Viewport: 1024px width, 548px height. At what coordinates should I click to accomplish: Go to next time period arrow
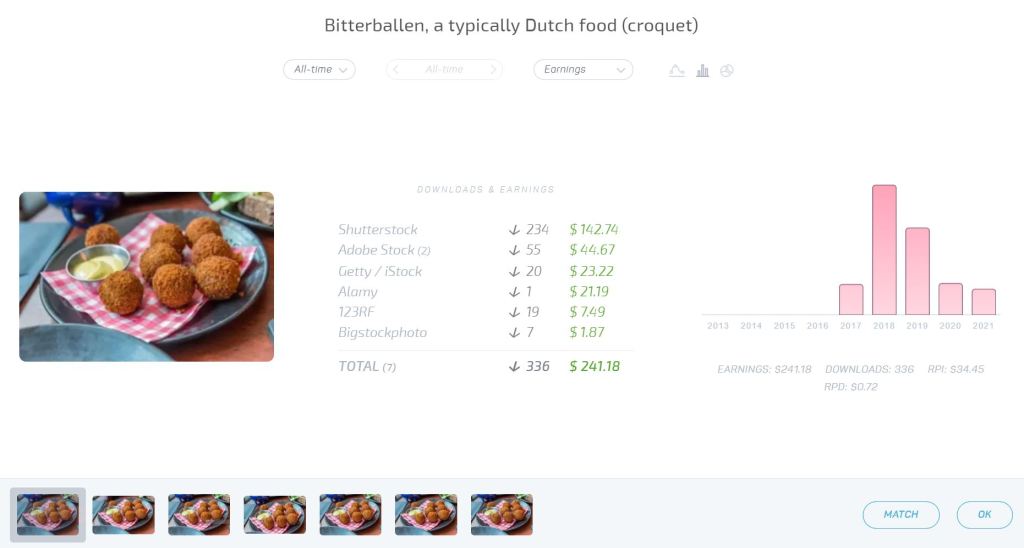[x=492, y=70]
